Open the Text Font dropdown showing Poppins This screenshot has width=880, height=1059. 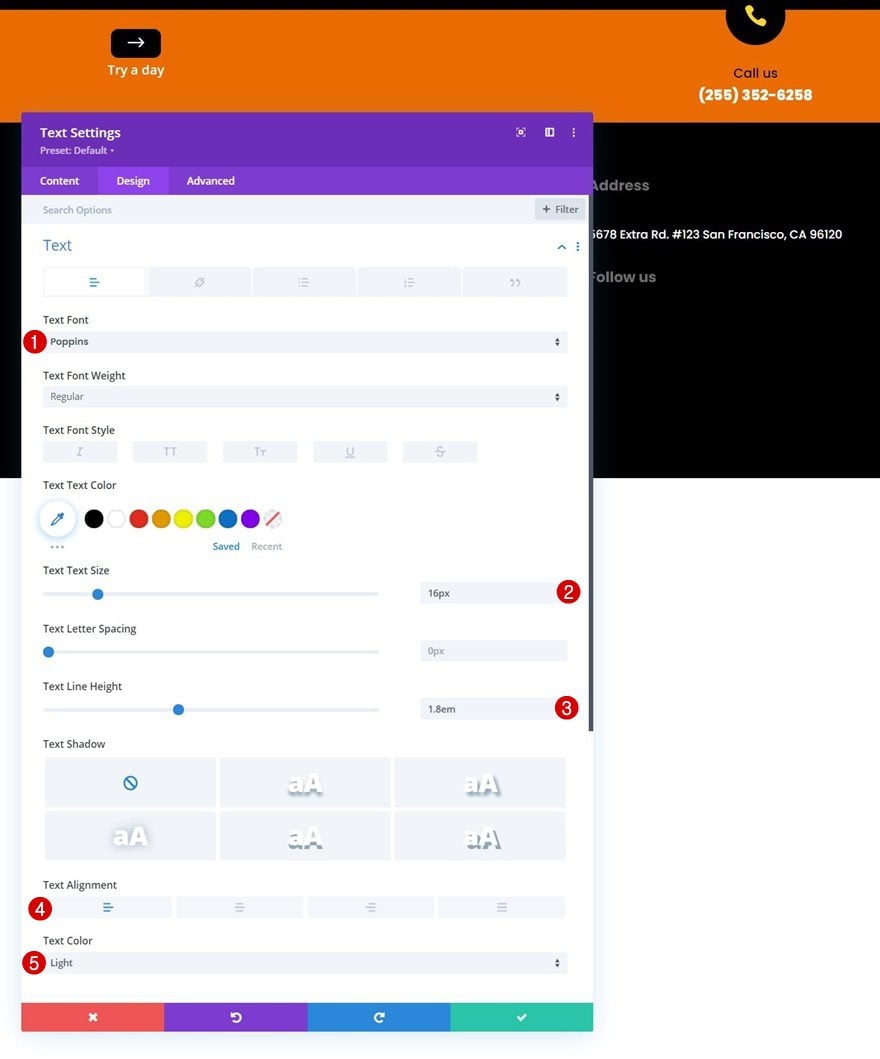click(x=305, y=342)
